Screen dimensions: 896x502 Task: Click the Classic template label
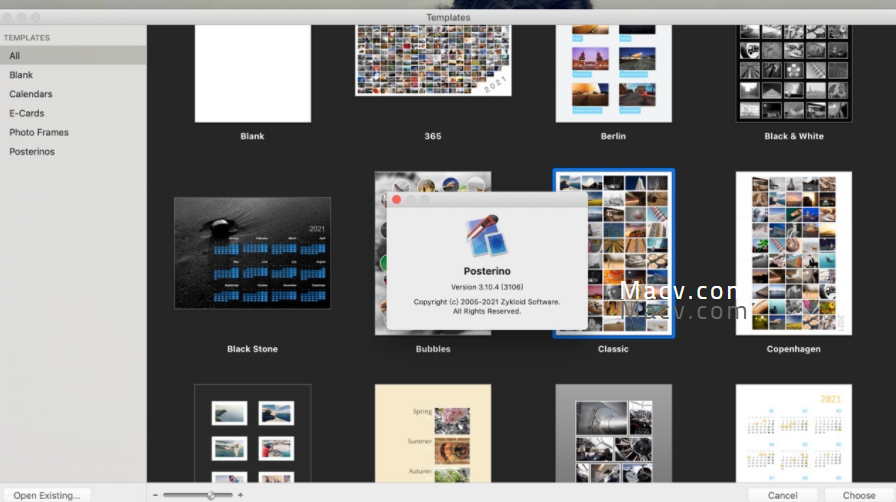pyautogui.click(x=613, y=349)
